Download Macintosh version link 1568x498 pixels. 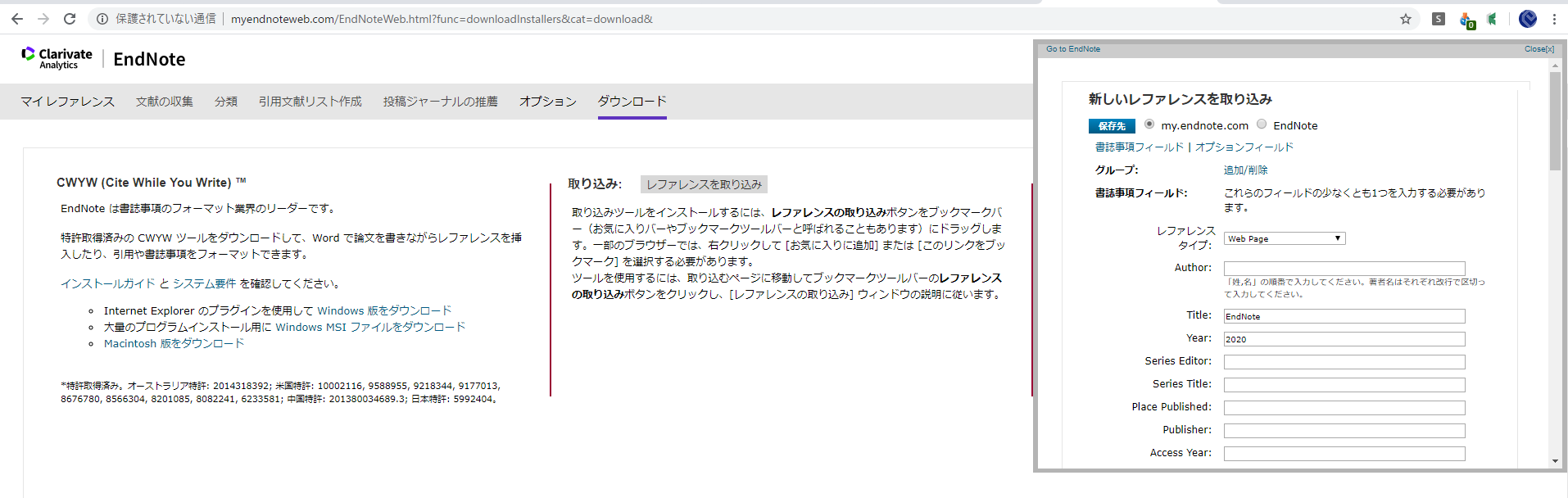tap(174, 343)
